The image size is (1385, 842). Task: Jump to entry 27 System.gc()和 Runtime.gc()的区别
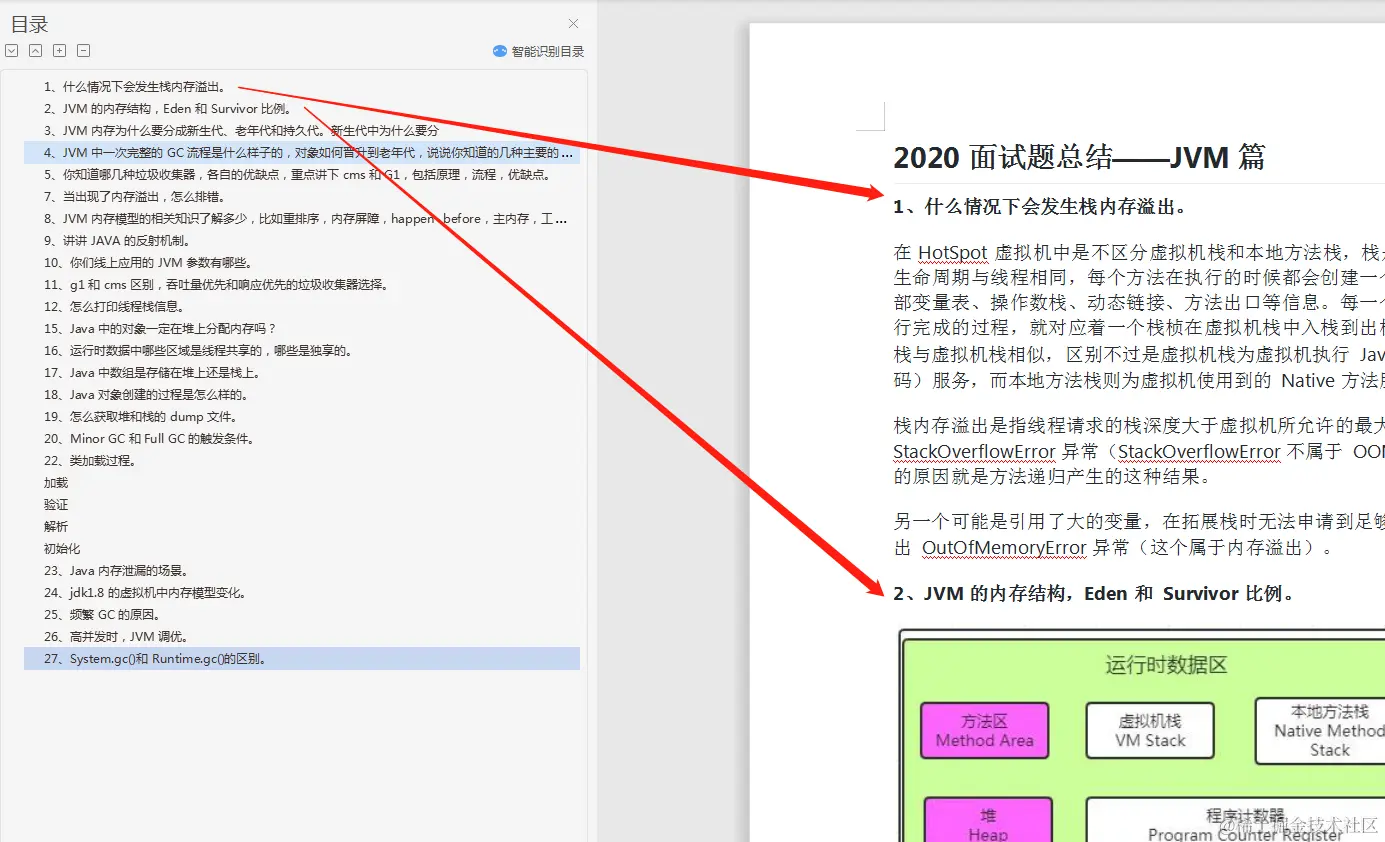pyautogui.click(x=150, y=658)
